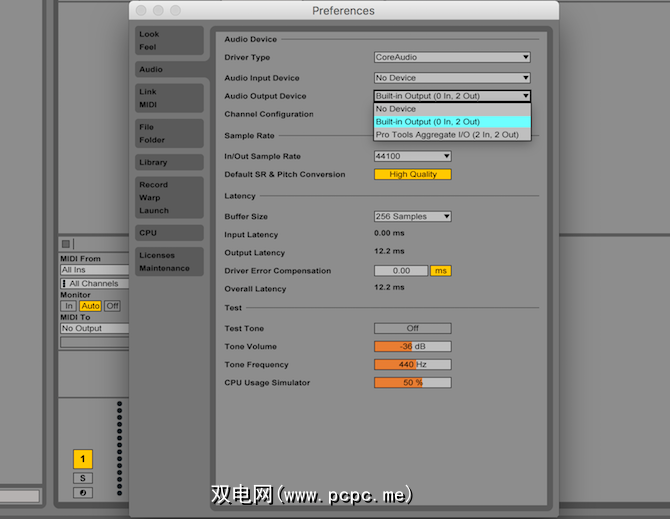Open the File Folder preferences tab

pos(169,133)
